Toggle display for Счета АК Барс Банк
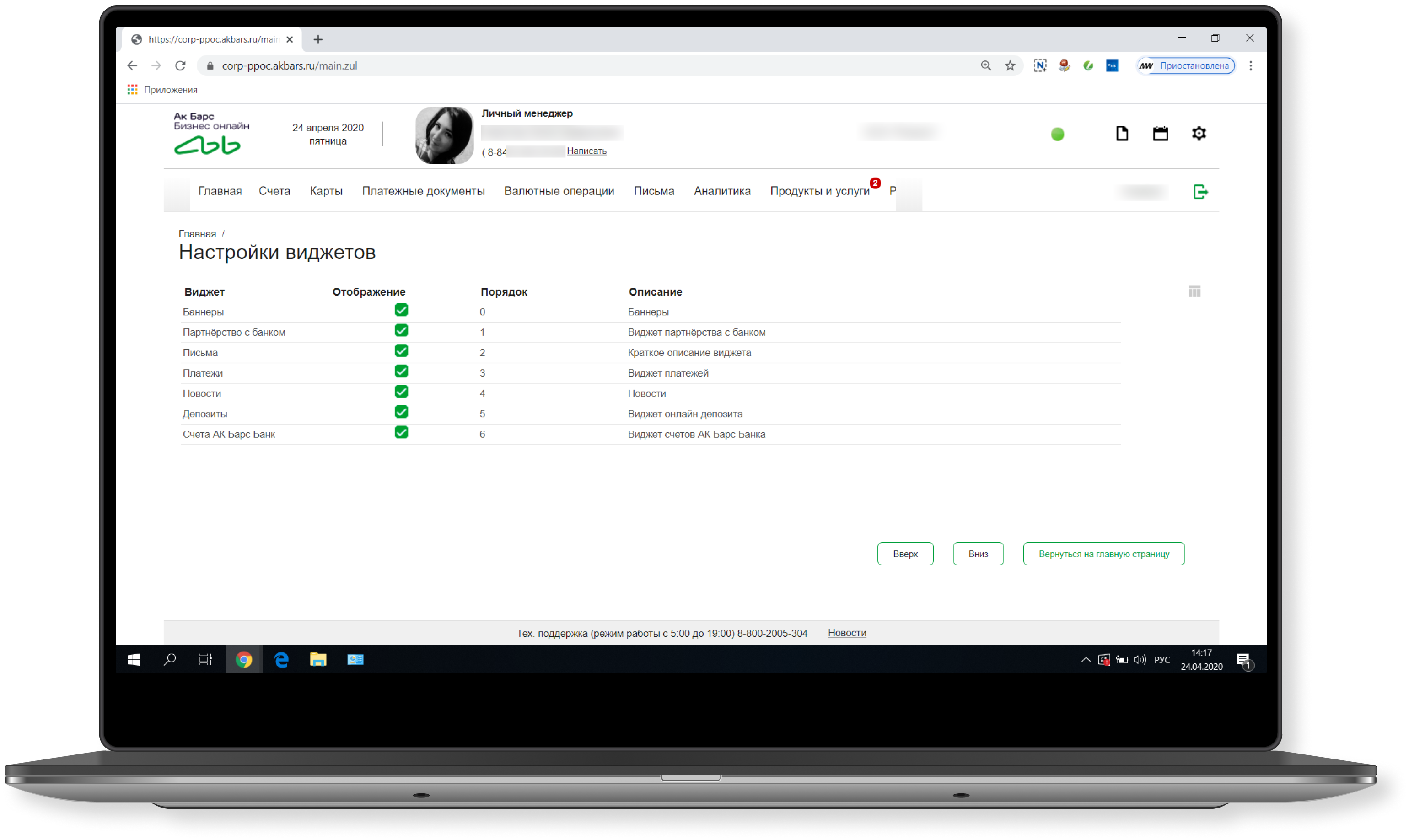This screenshot has width=1409, height=840. click(x=401, y=432)
